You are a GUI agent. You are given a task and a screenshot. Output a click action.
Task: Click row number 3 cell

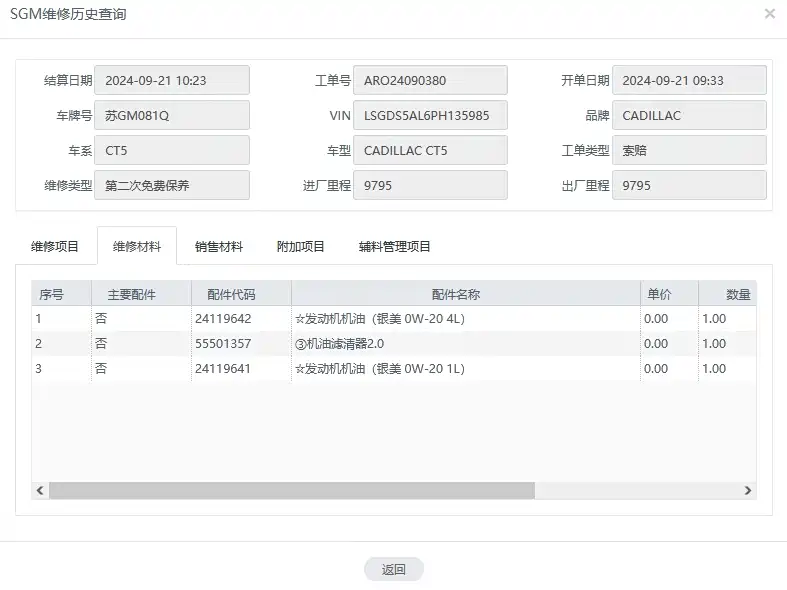pos(61,369)
